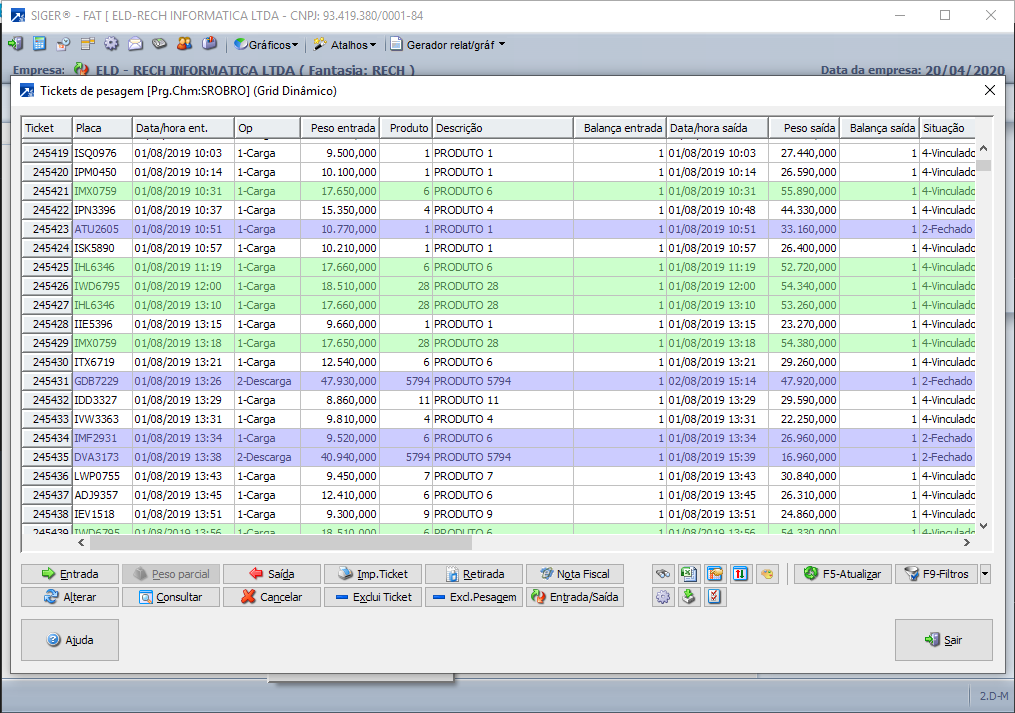Expand the Gráficos dropdown menu
Image resolution: width=1015 pixels, height=713 pixels.
[266, 45]
